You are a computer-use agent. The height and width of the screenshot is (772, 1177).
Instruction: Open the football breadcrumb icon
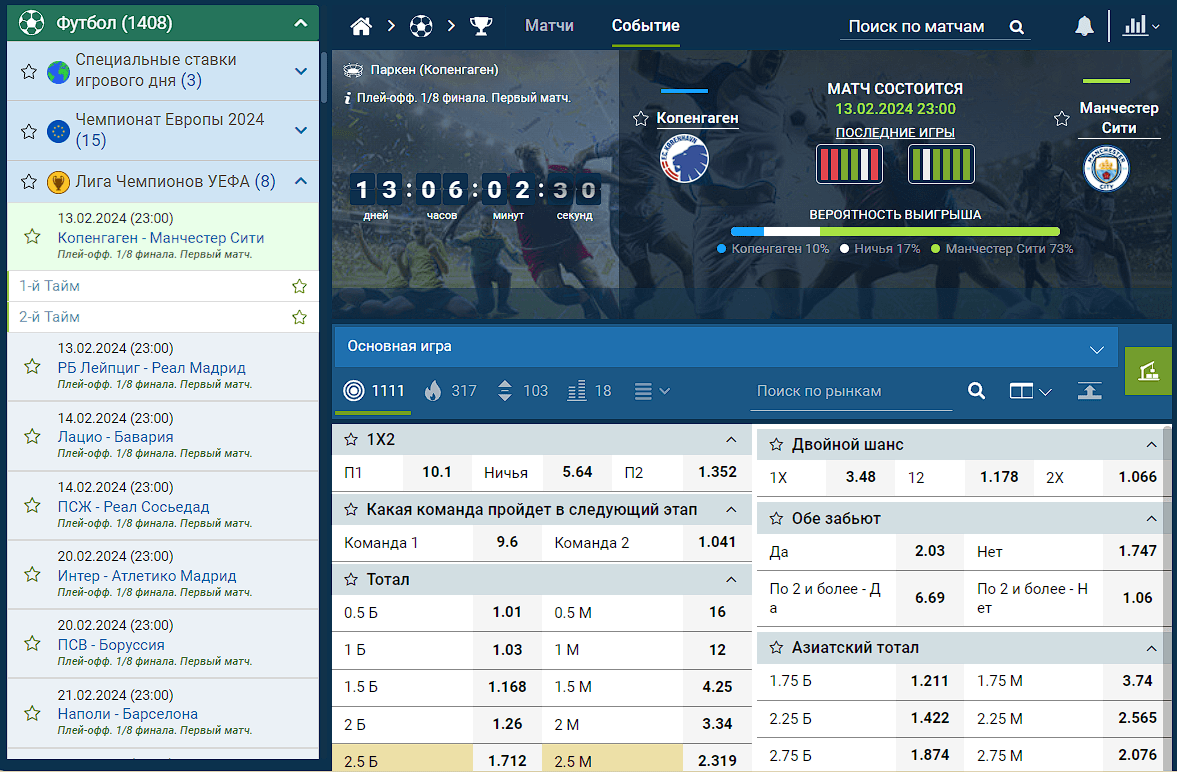coord(421,26)
